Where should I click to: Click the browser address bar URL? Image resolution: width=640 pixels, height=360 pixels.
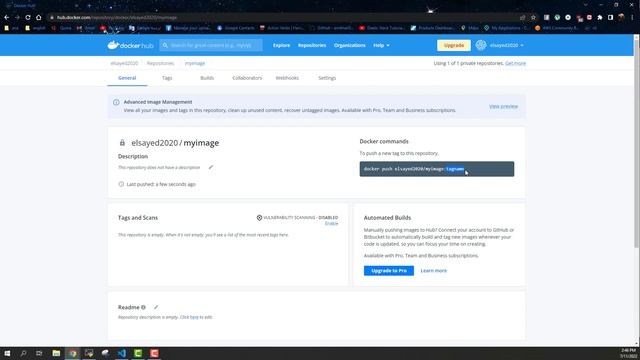[x=117, y=18]
